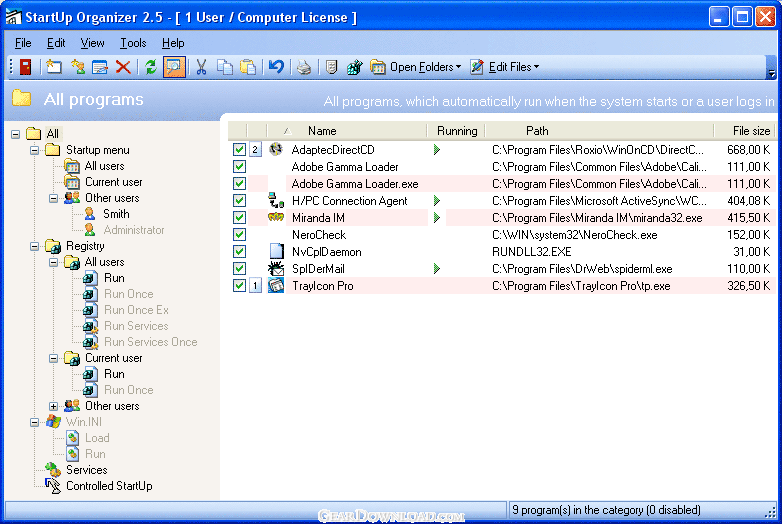Select Controlled StartUp in the tree
The height and width of the screenshot is (524, 782).
pyautogui.click(x=109, y=486)
